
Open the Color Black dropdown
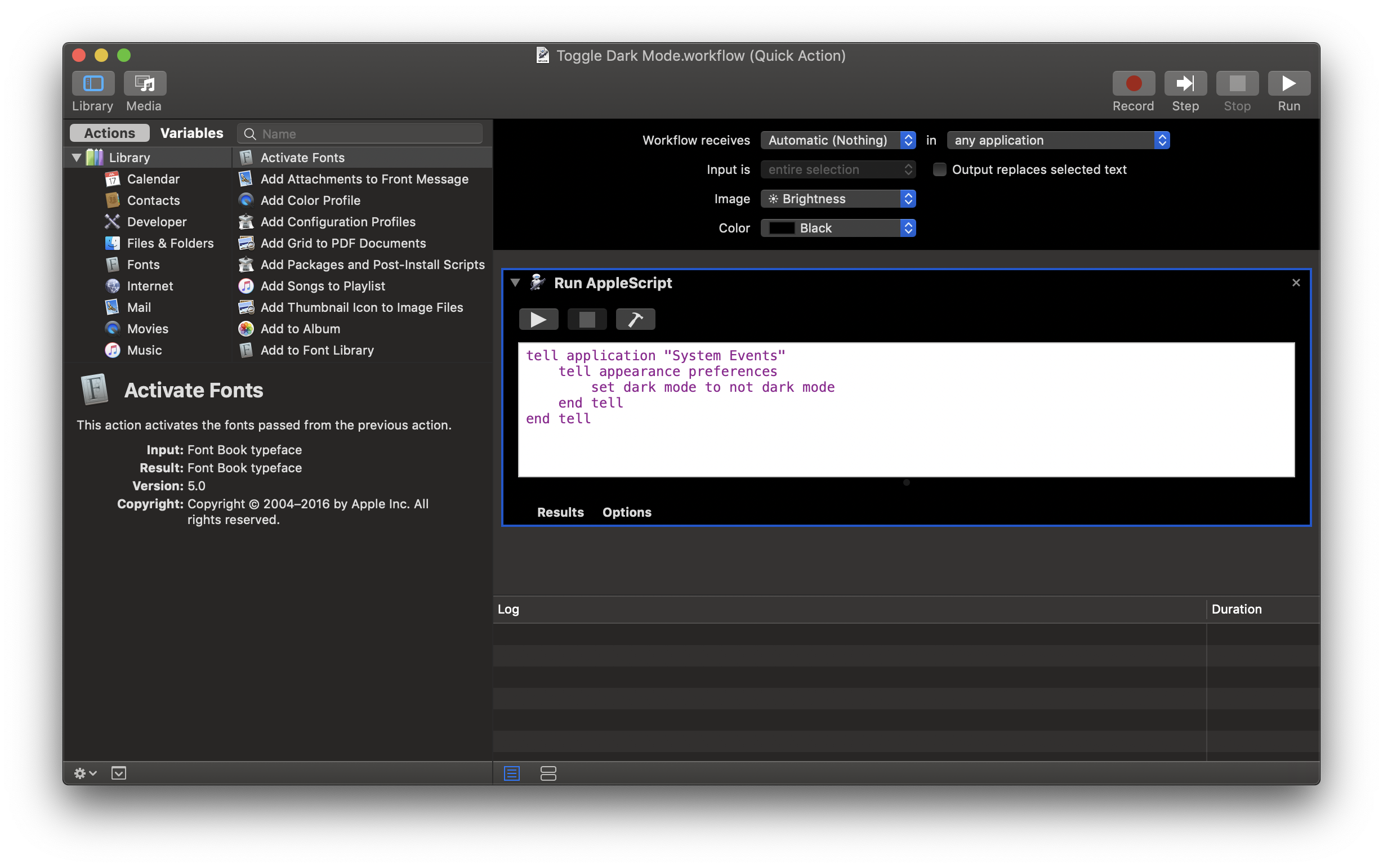point(837,228)
